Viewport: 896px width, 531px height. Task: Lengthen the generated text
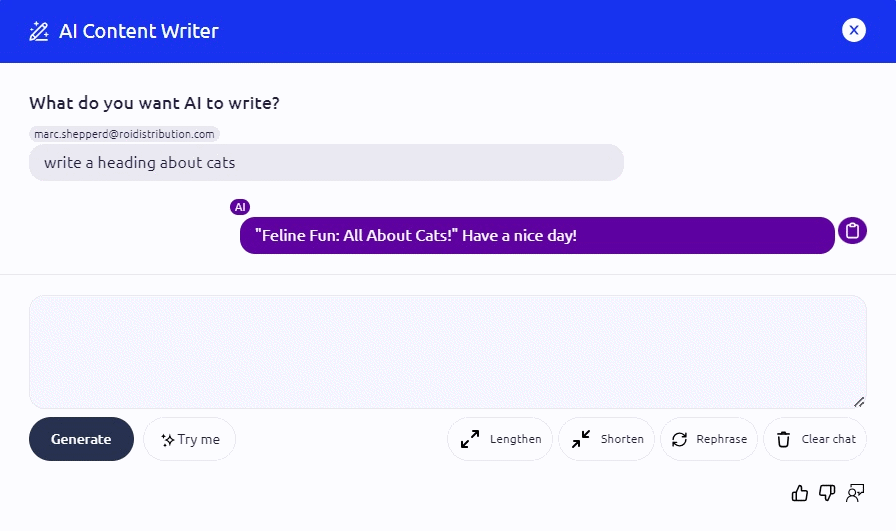(500, 439)
